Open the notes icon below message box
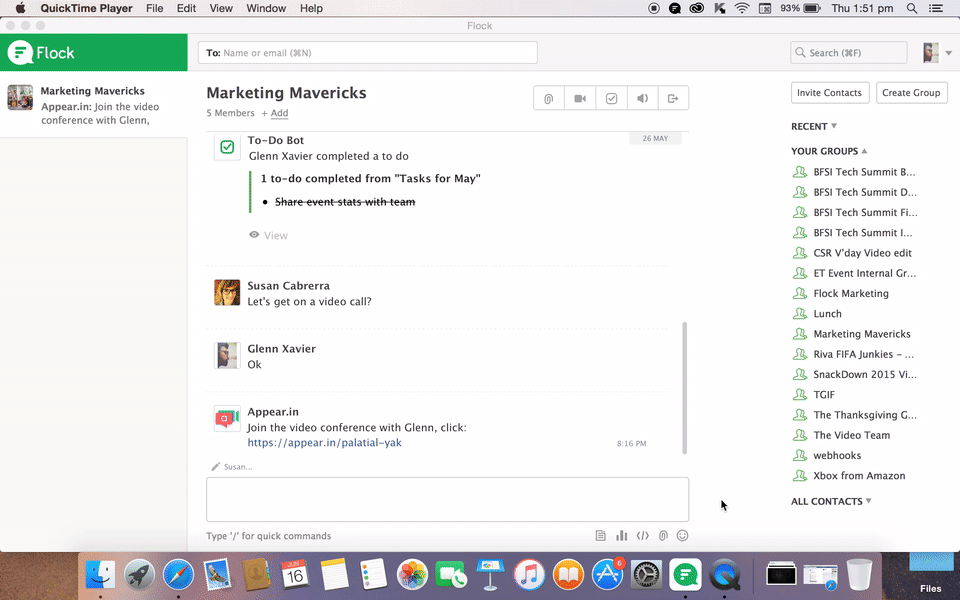960x600 pixels. [x=601, y=536]
